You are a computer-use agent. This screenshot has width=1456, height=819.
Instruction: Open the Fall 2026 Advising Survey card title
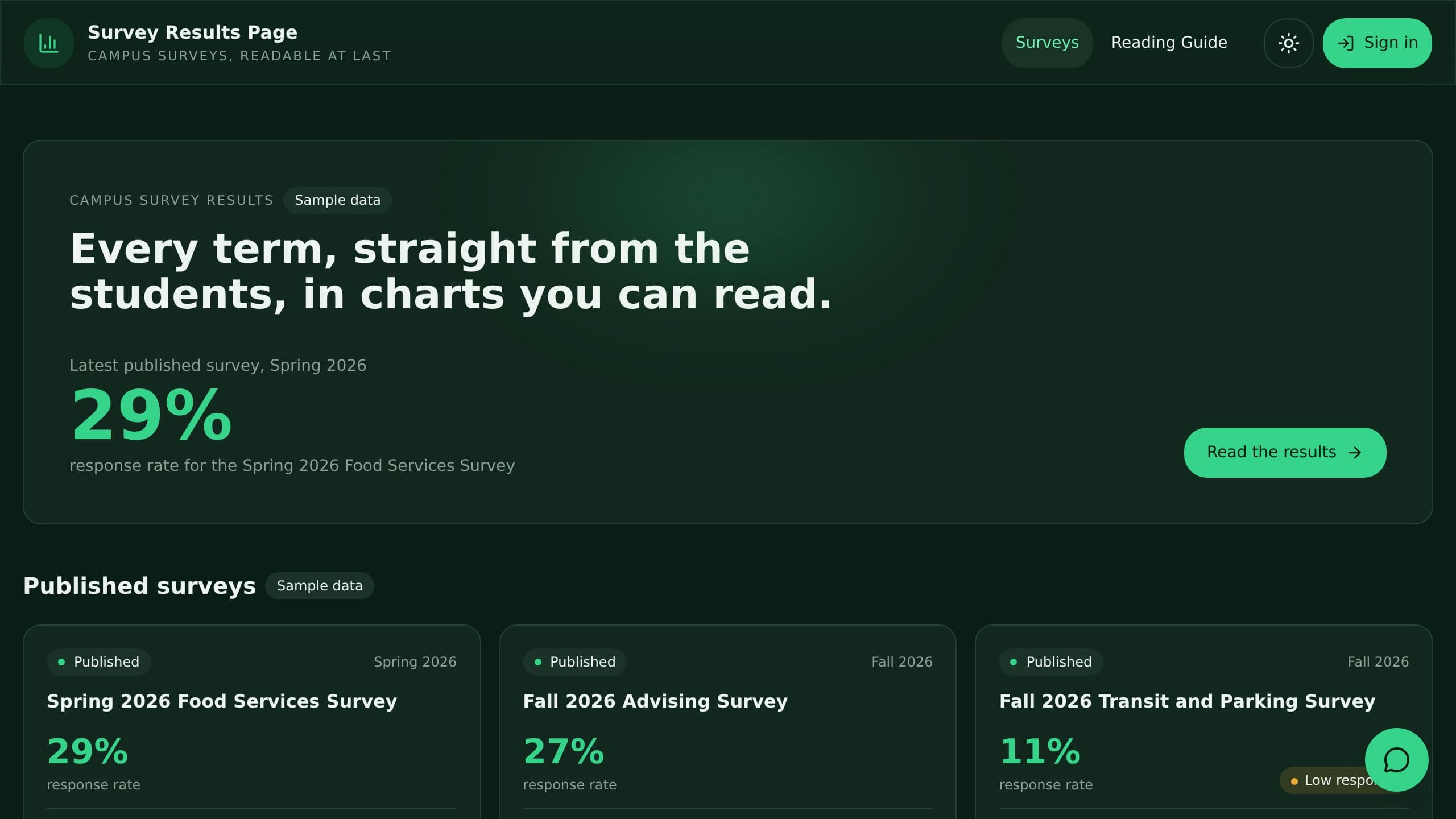coord(655,701)
